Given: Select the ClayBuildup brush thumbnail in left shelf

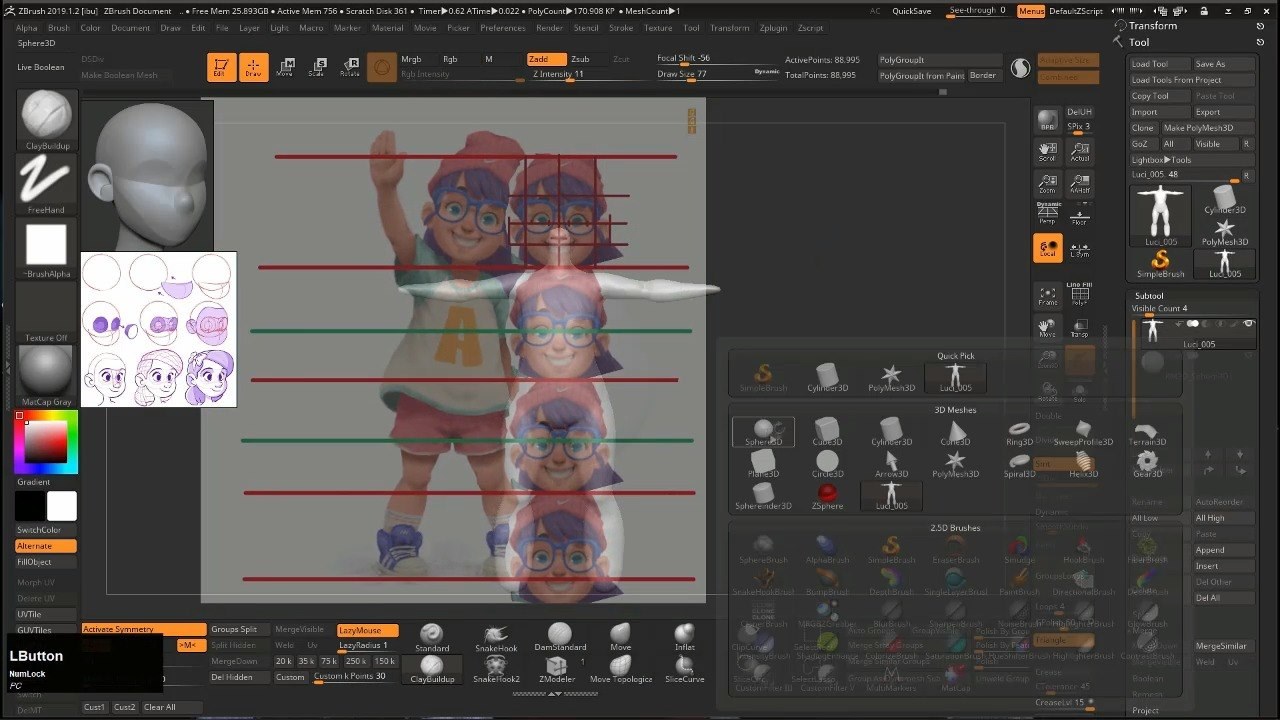Looking at the screenshot, I should [x=46, y=120].
